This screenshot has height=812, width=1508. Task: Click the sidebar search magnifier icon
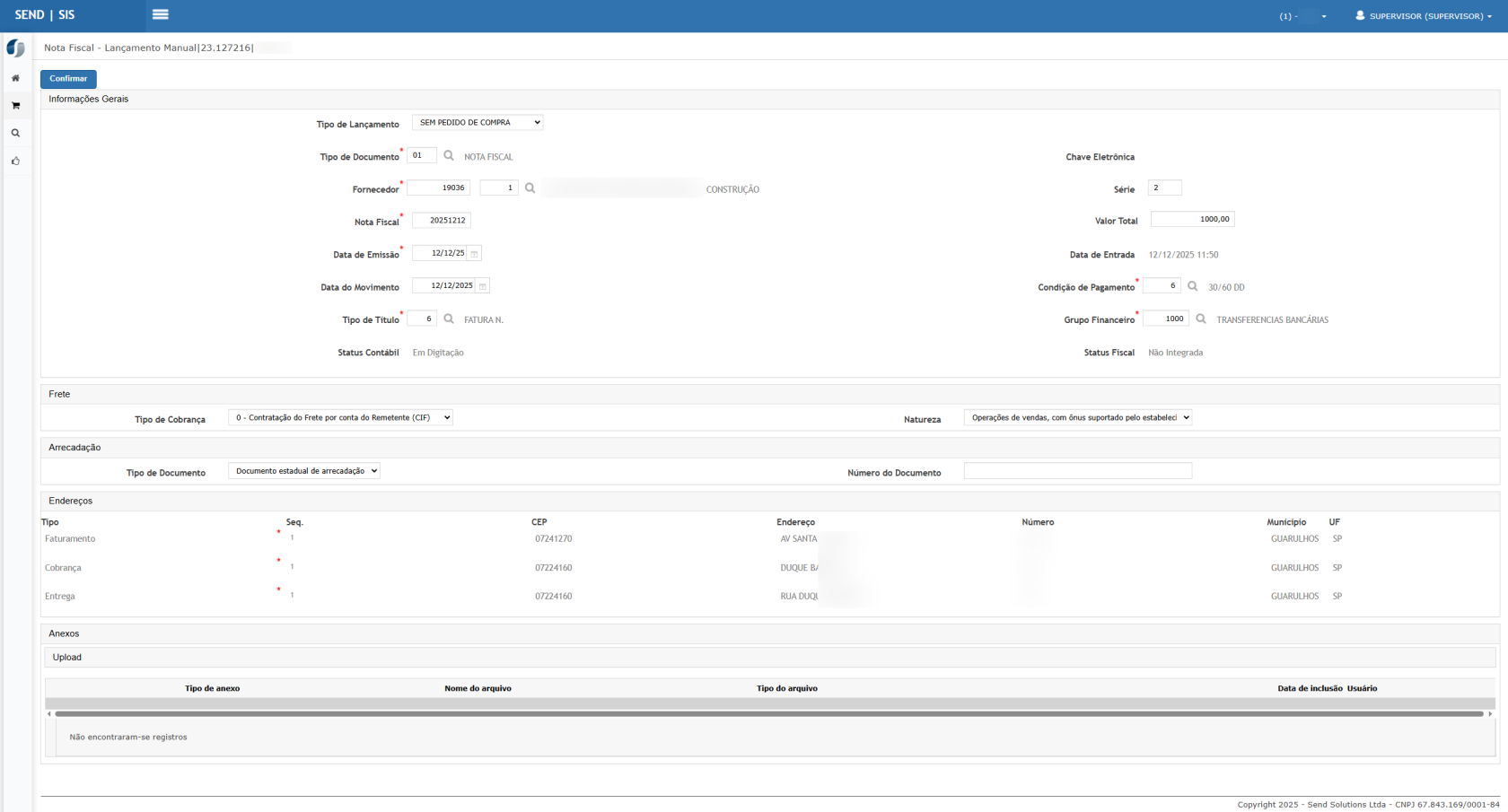15,134
